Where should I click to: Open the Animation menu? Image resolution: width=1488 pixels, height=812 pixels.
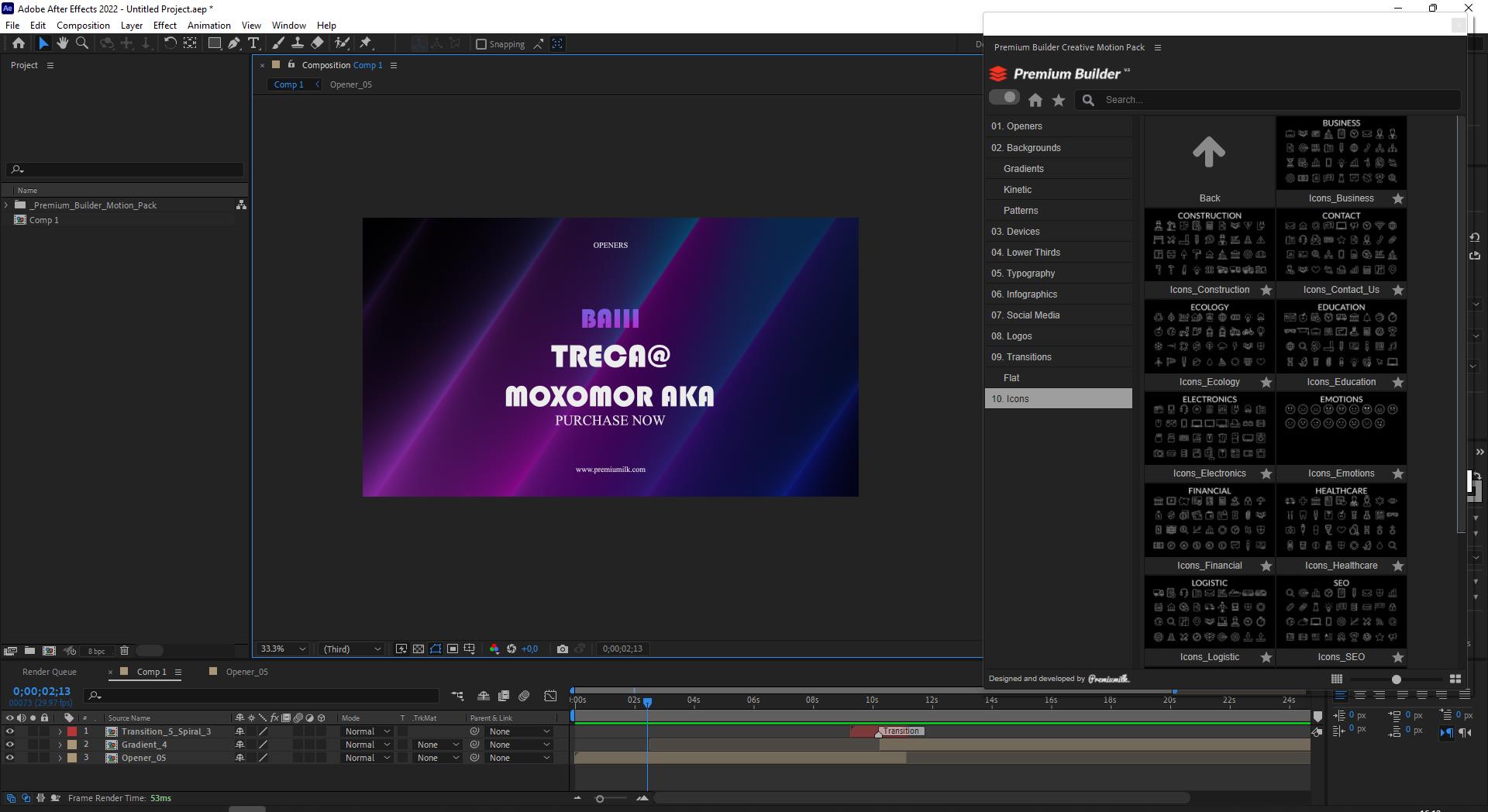[x=209, y=25]
